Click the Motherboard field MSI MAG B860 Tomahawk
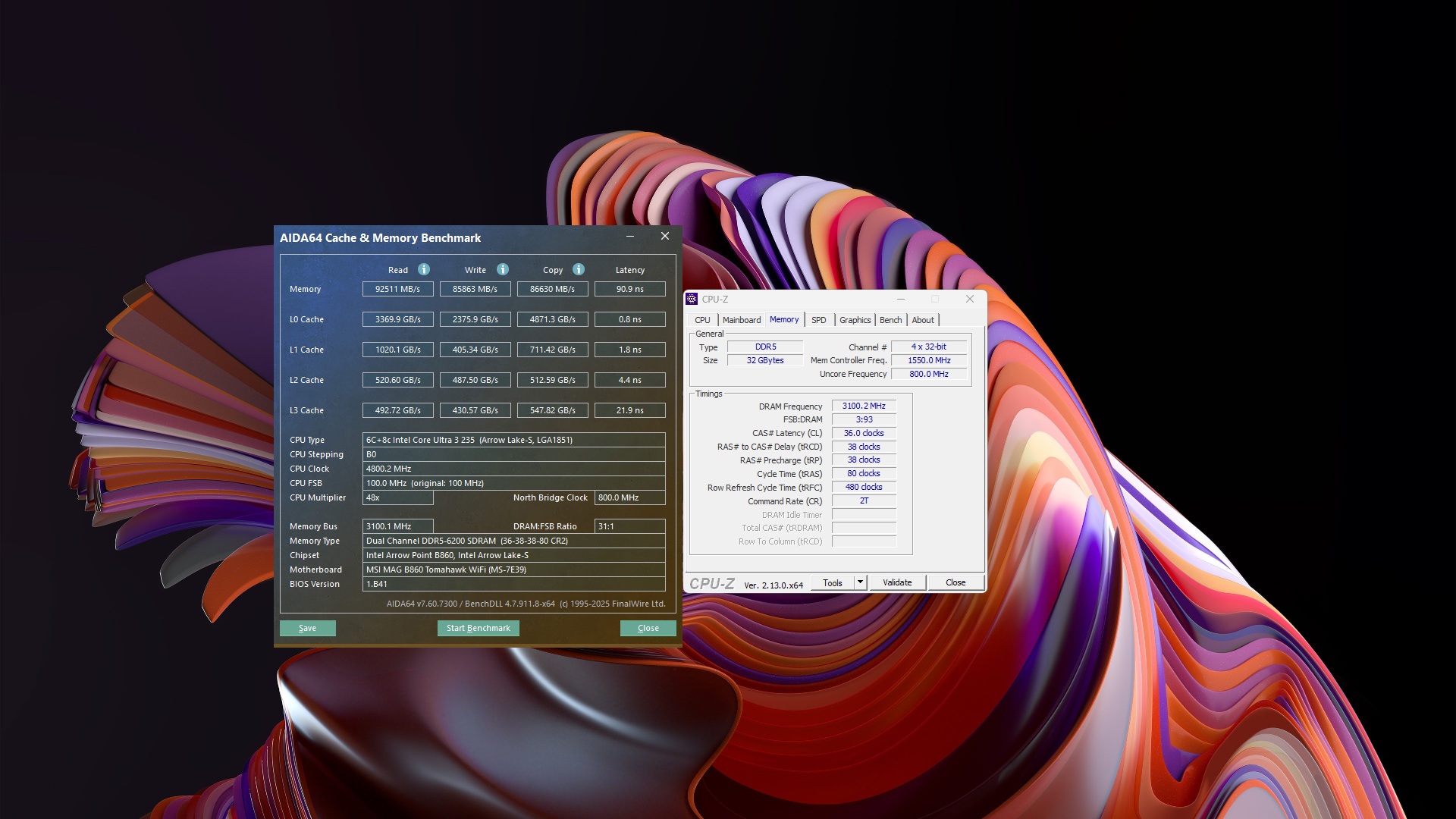The image size is (1456, 819). pyautogui.click(x=514, y=570)
